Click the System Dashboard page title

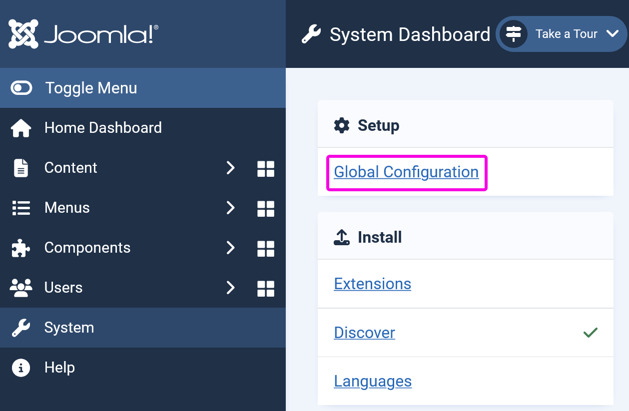(410, 34)
